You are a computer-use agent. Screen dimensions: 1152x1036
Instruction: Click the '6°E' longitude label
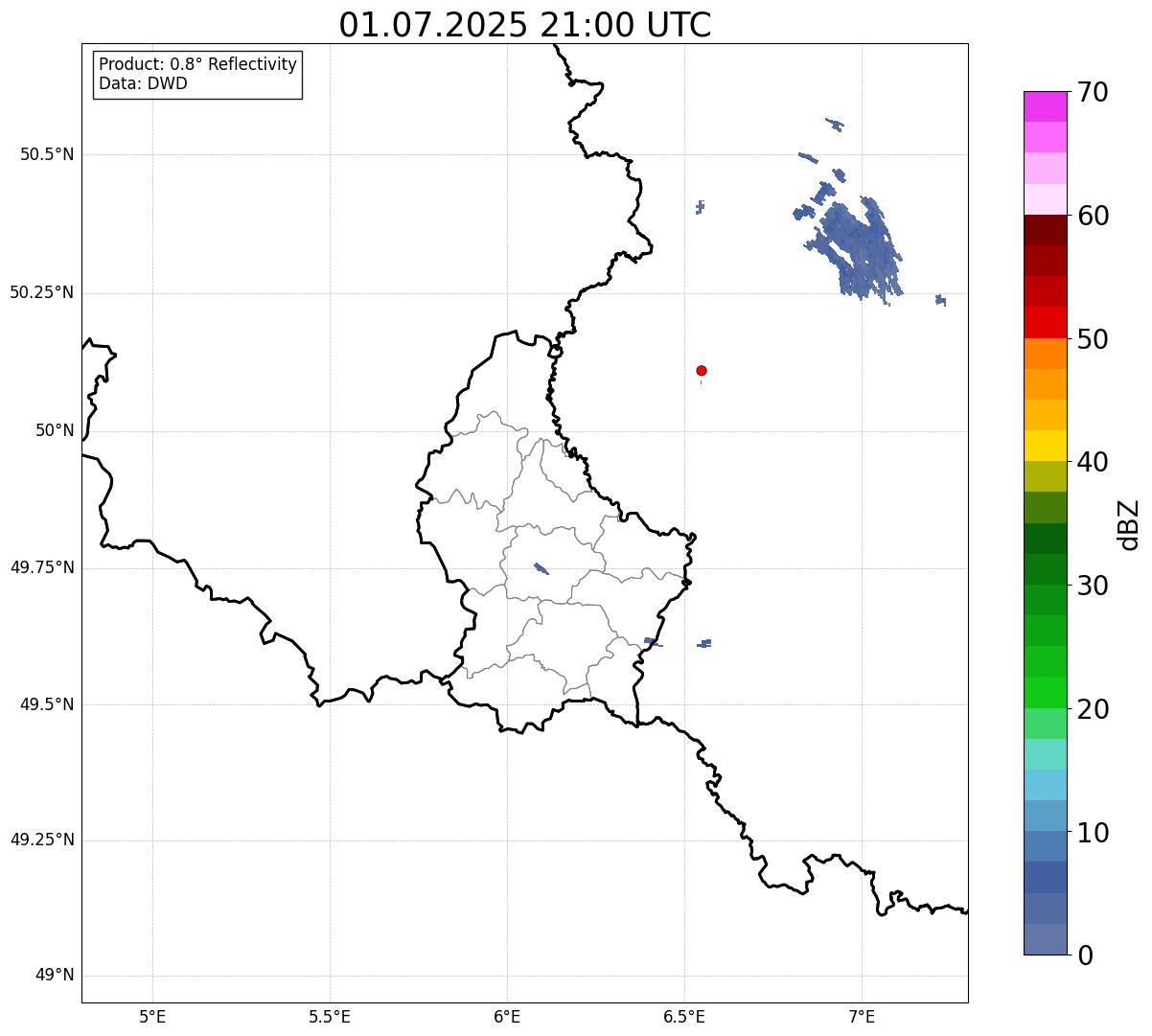(x=507, y=1016)
